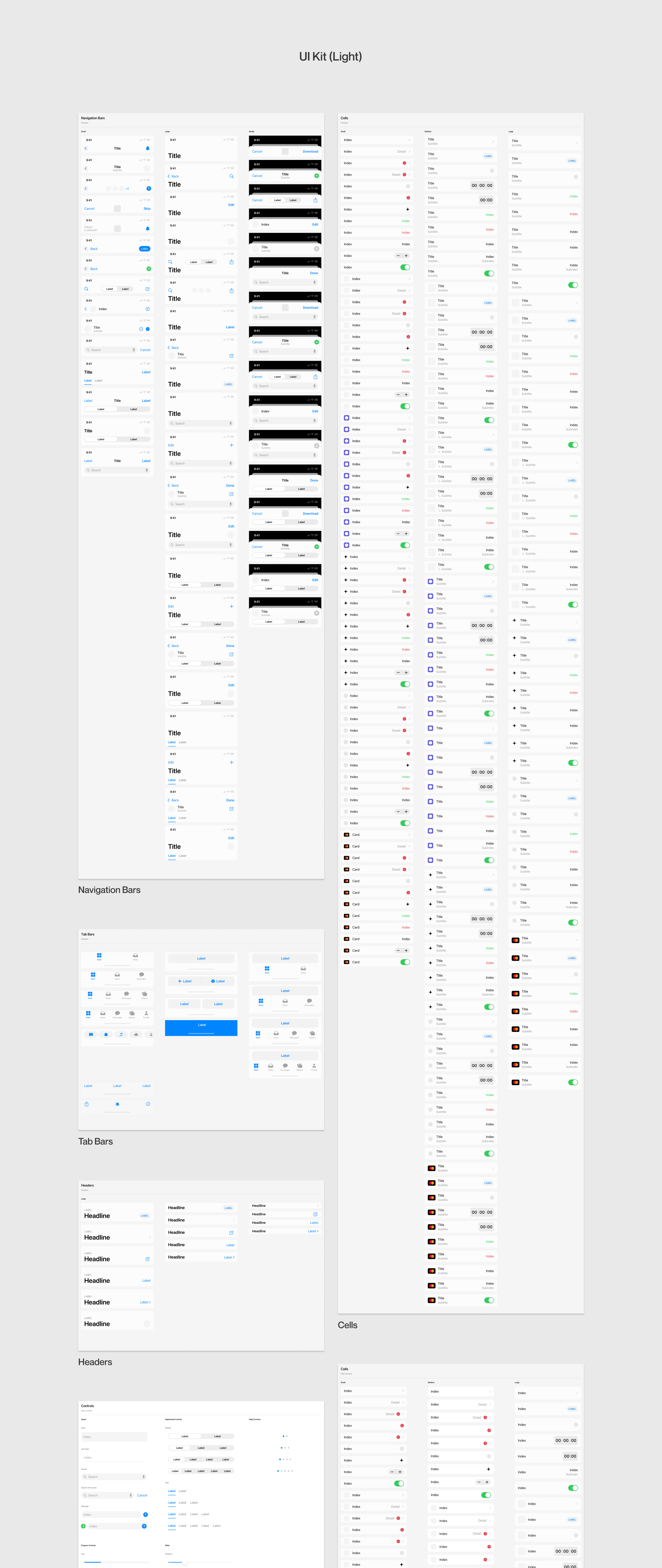Select Inbox tab in standalone two-item tab bar
662x1568 pixels.
pos(135,957)
